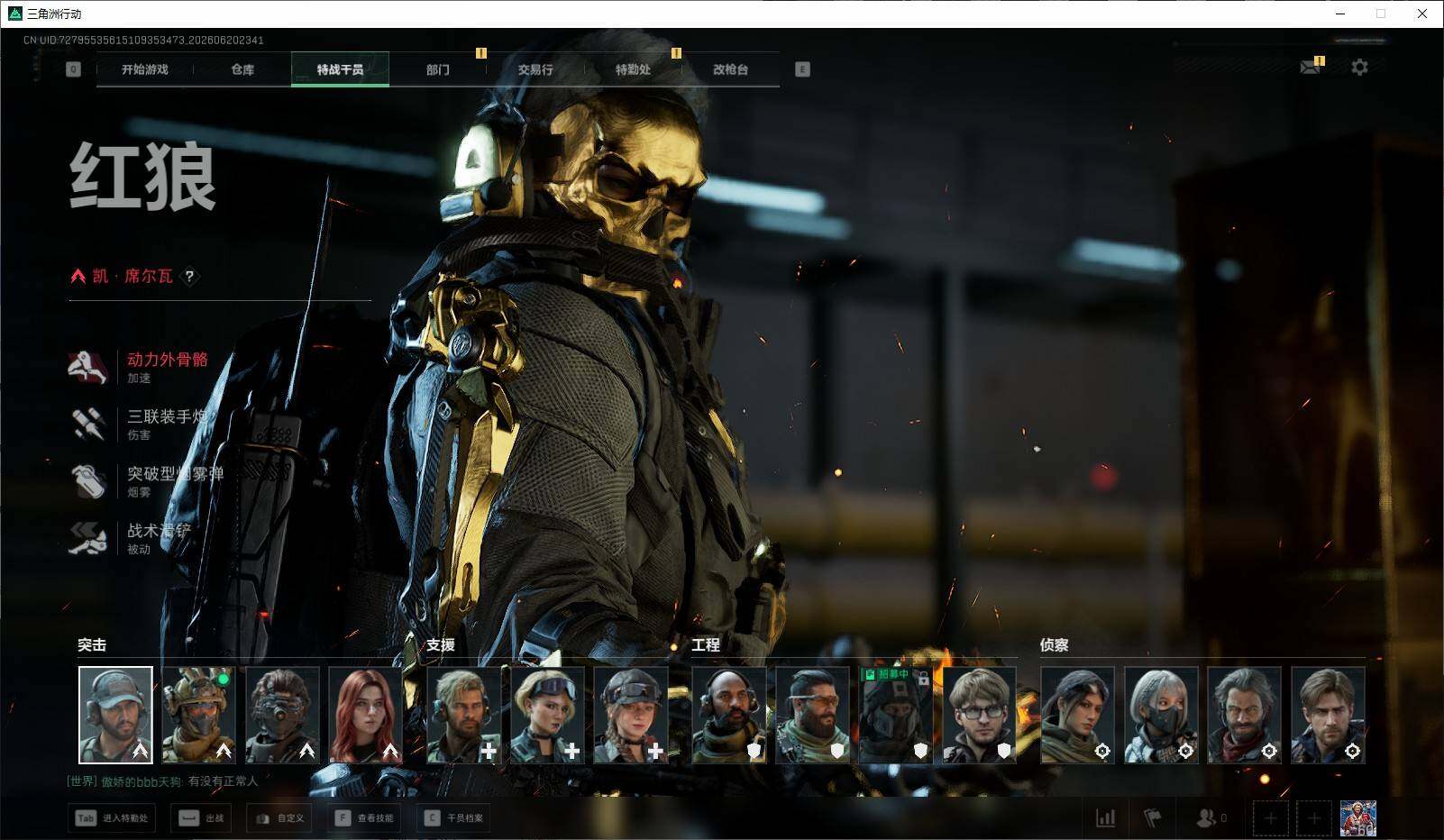Go to the 交易行 tab
The height and width of the screenshot is (840, 1444).
[535, 69]
